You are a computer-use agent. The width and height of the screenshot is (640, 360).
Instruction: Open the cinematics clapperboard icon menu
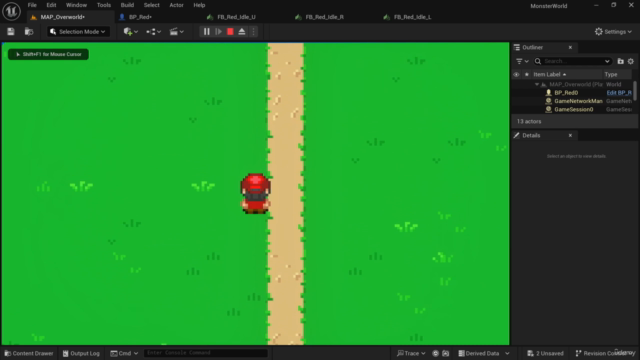(x=176, y=31)
